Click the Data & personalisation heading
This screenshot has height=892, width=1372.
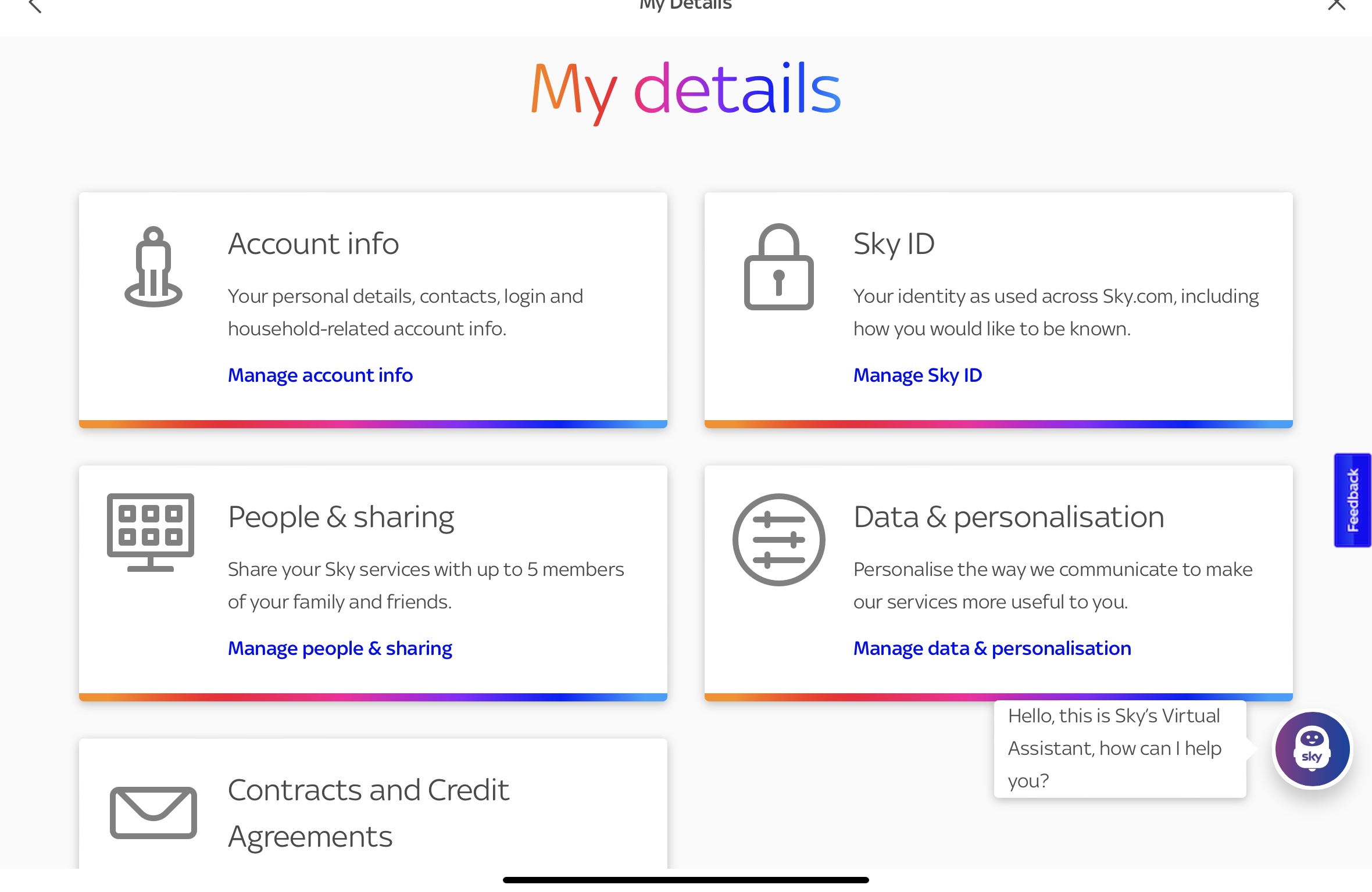point(1009,517)
